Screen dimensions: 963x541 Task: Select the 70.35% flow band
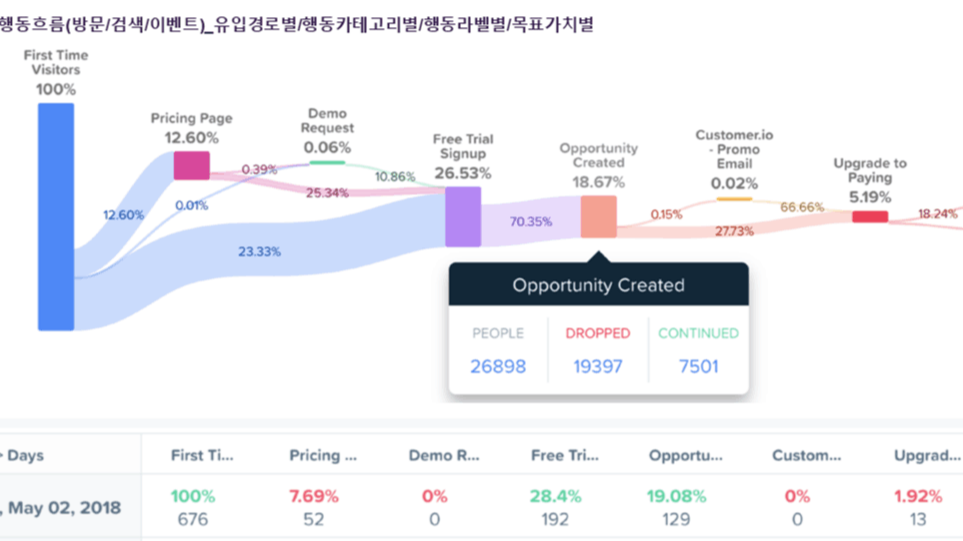point(530,221)
